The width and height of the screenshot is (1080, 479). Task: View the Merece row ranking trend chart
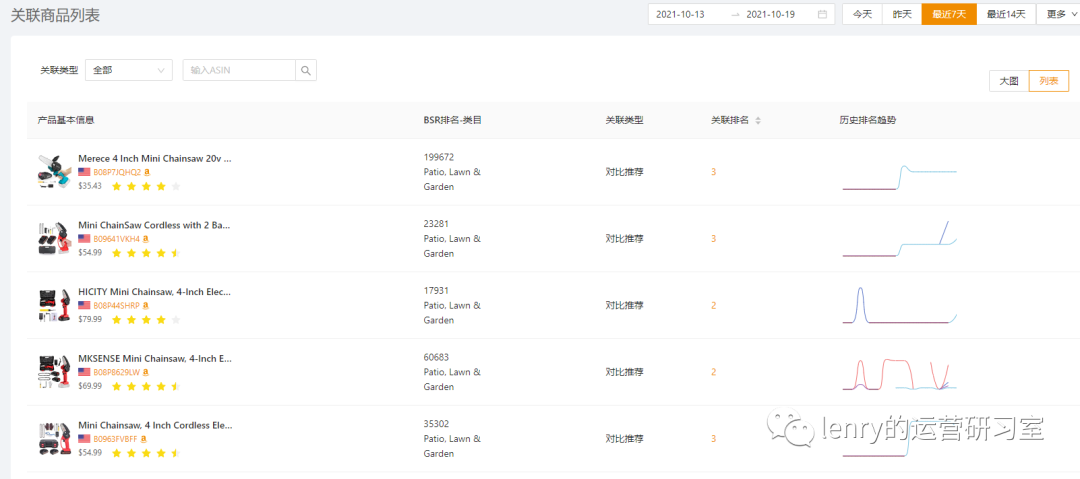coord(900,177)
